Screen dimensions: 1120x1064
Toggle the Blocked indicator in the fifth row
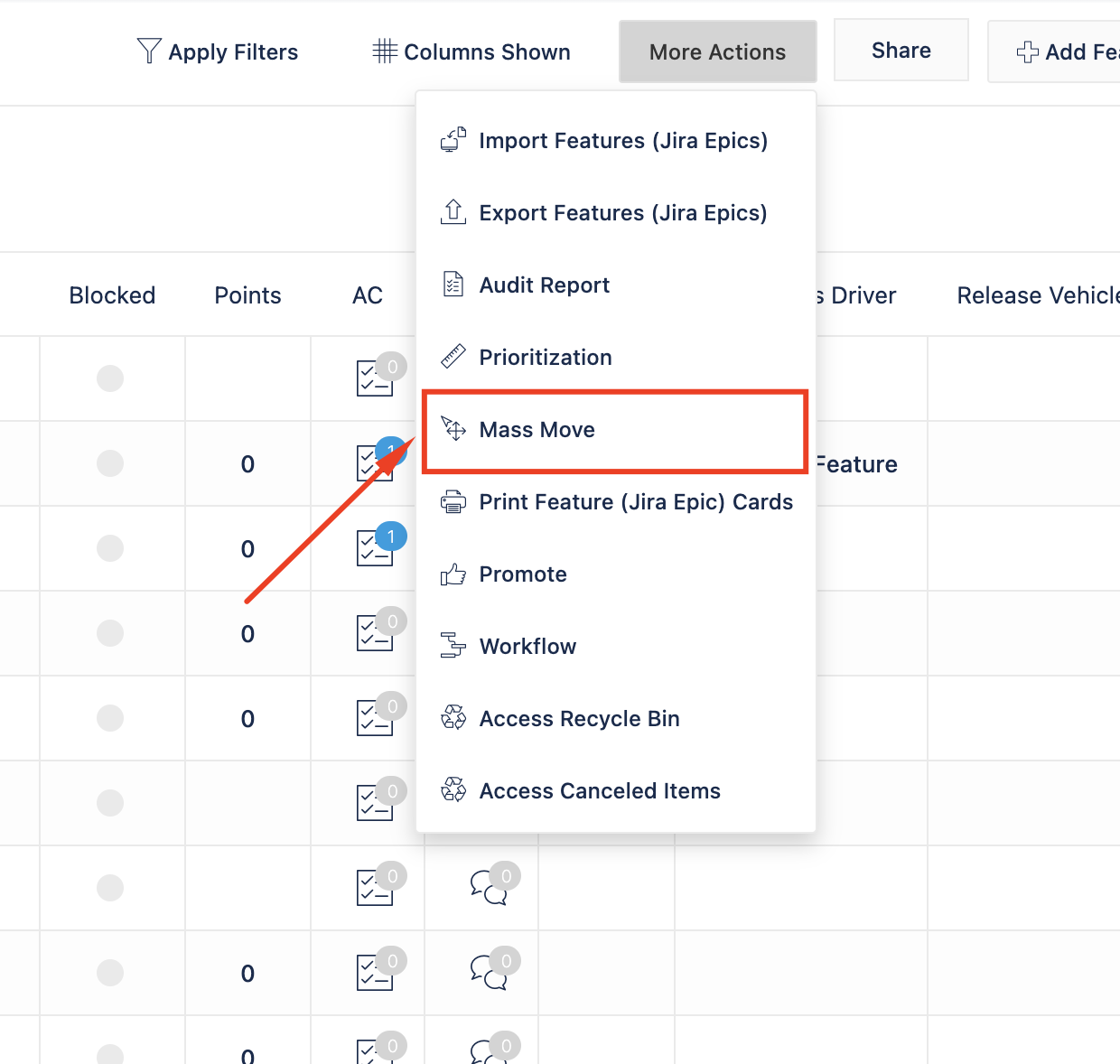(110, 718)
